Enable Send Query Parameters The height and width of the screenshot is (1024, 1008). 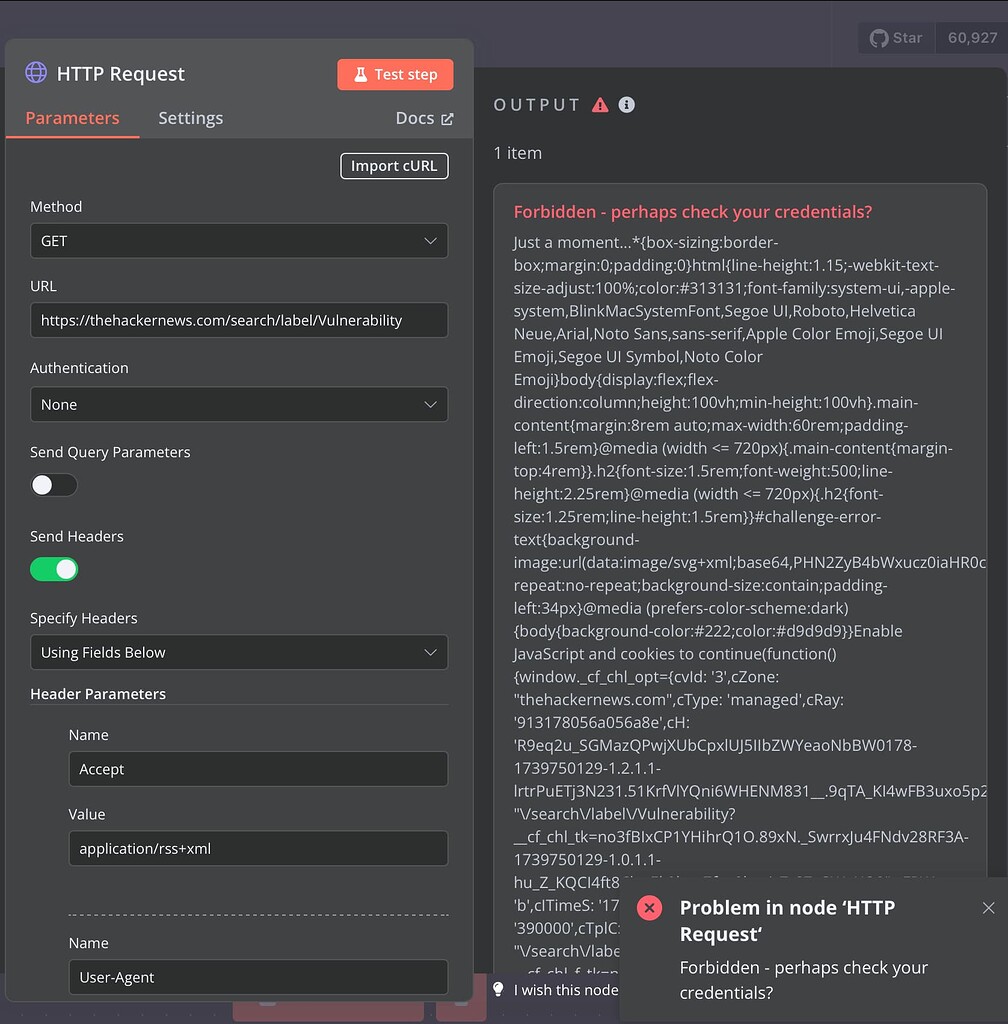[x=53, y=484]
